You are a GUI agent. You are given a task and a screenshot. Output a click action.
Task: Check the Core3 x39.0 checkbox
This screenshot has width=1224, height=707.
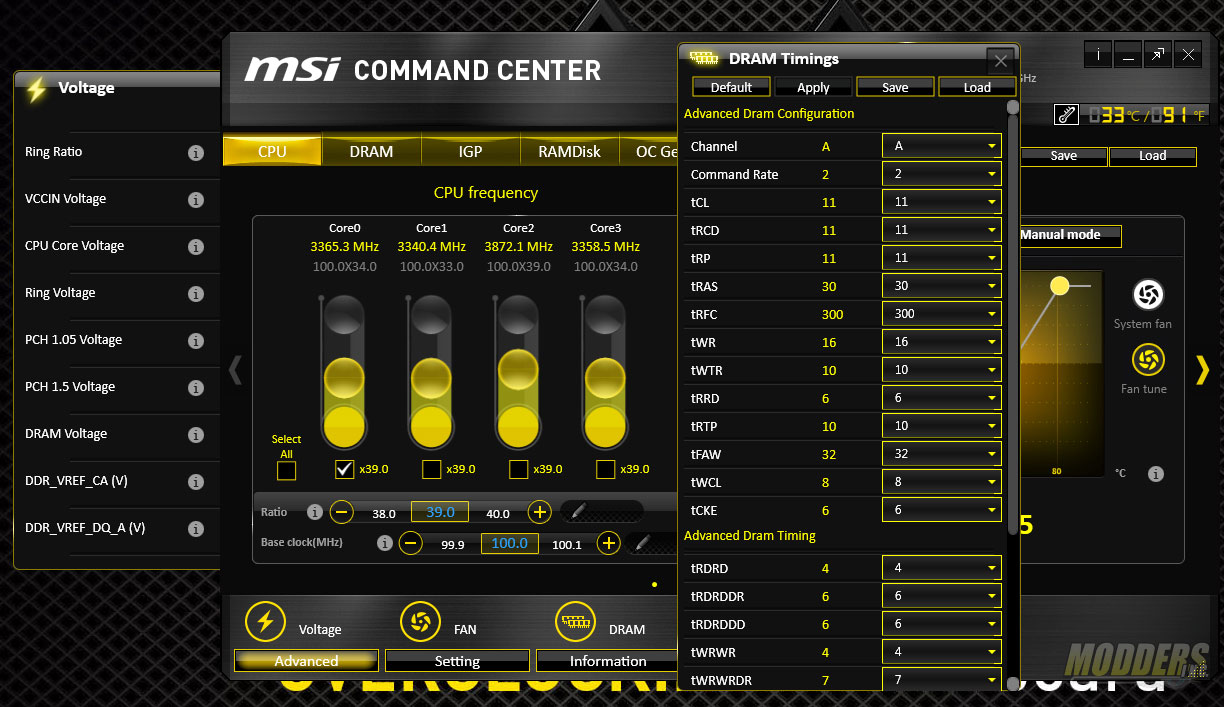click(x=605, y=469)
